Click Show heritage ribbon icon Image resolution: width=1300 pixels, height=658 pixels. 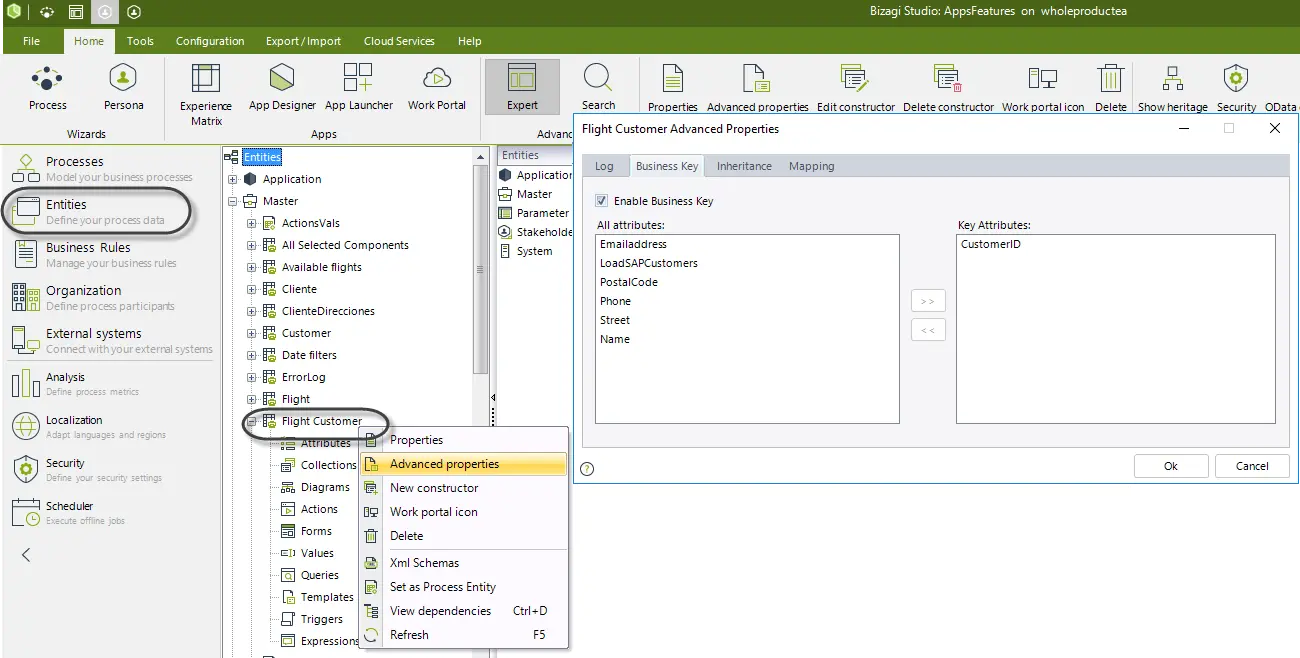pyautogui.click(x=1173, y=88)
